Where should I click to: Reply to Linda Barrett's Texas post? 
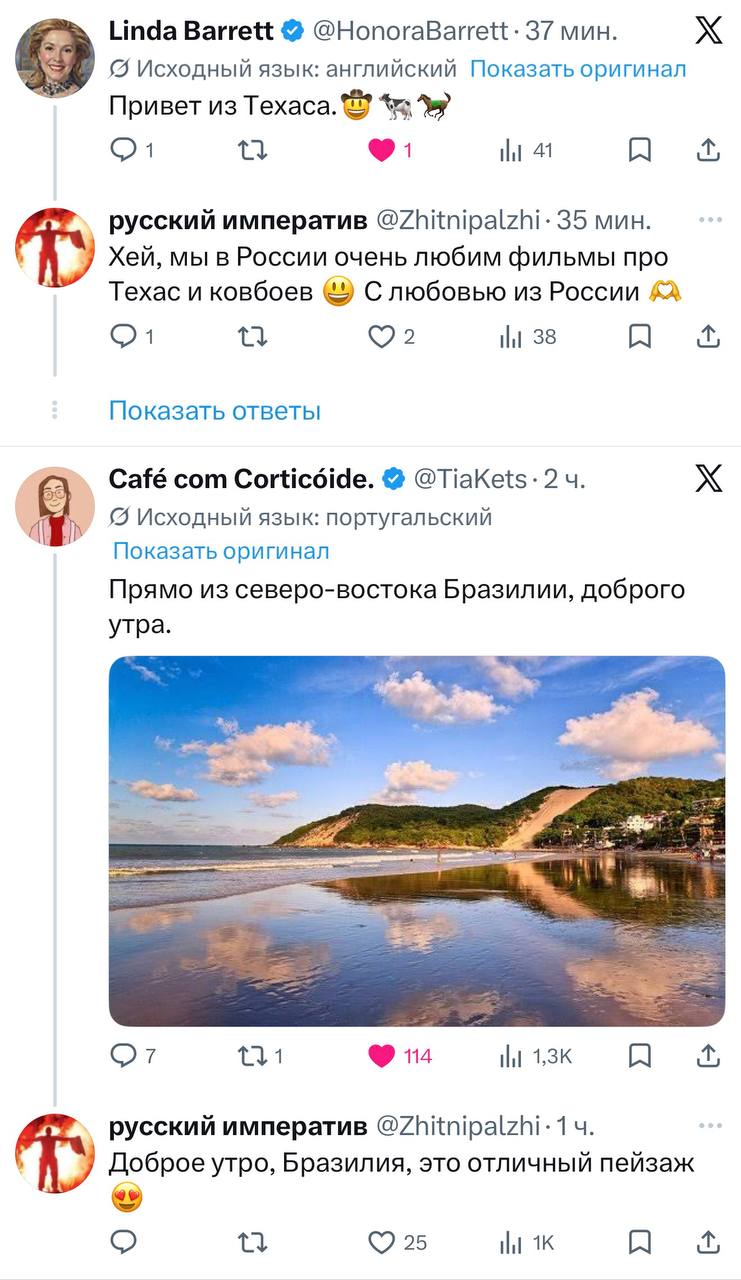pyautogui.click(x=123, y=150)
